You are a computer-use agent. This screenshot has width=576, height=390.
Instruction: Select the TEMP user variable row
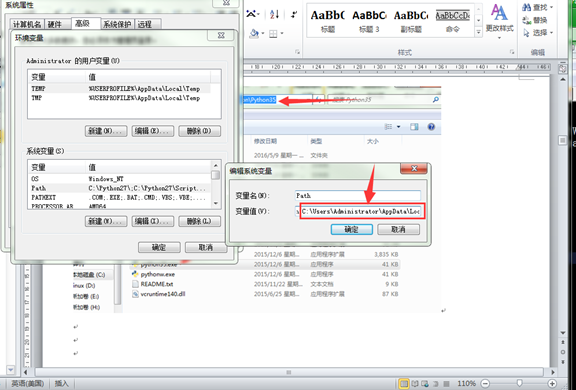point(120,89)
